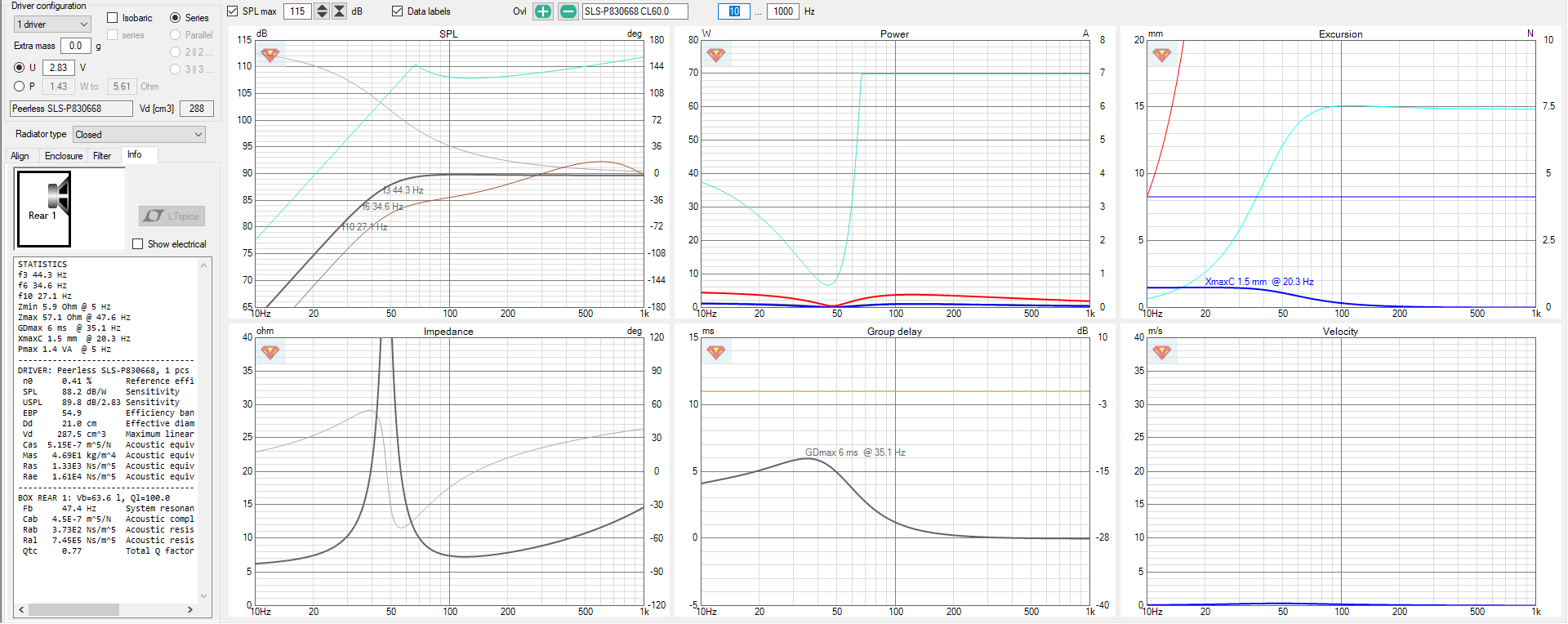Image resolution: width=1568 pixels, height=624 pixels.
Task: Toggle the Data labels checkbox
Action: click(398, 11)
